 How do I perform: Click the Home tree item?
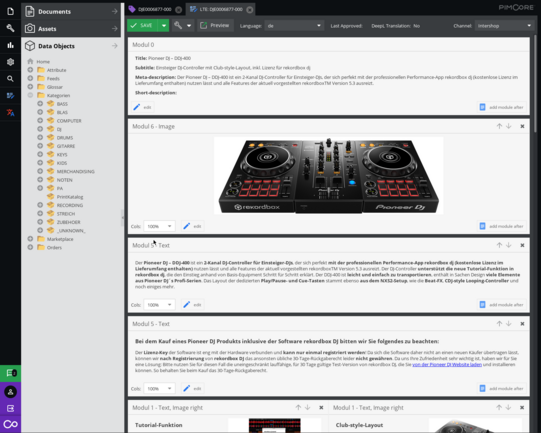(x=43, y=61)
